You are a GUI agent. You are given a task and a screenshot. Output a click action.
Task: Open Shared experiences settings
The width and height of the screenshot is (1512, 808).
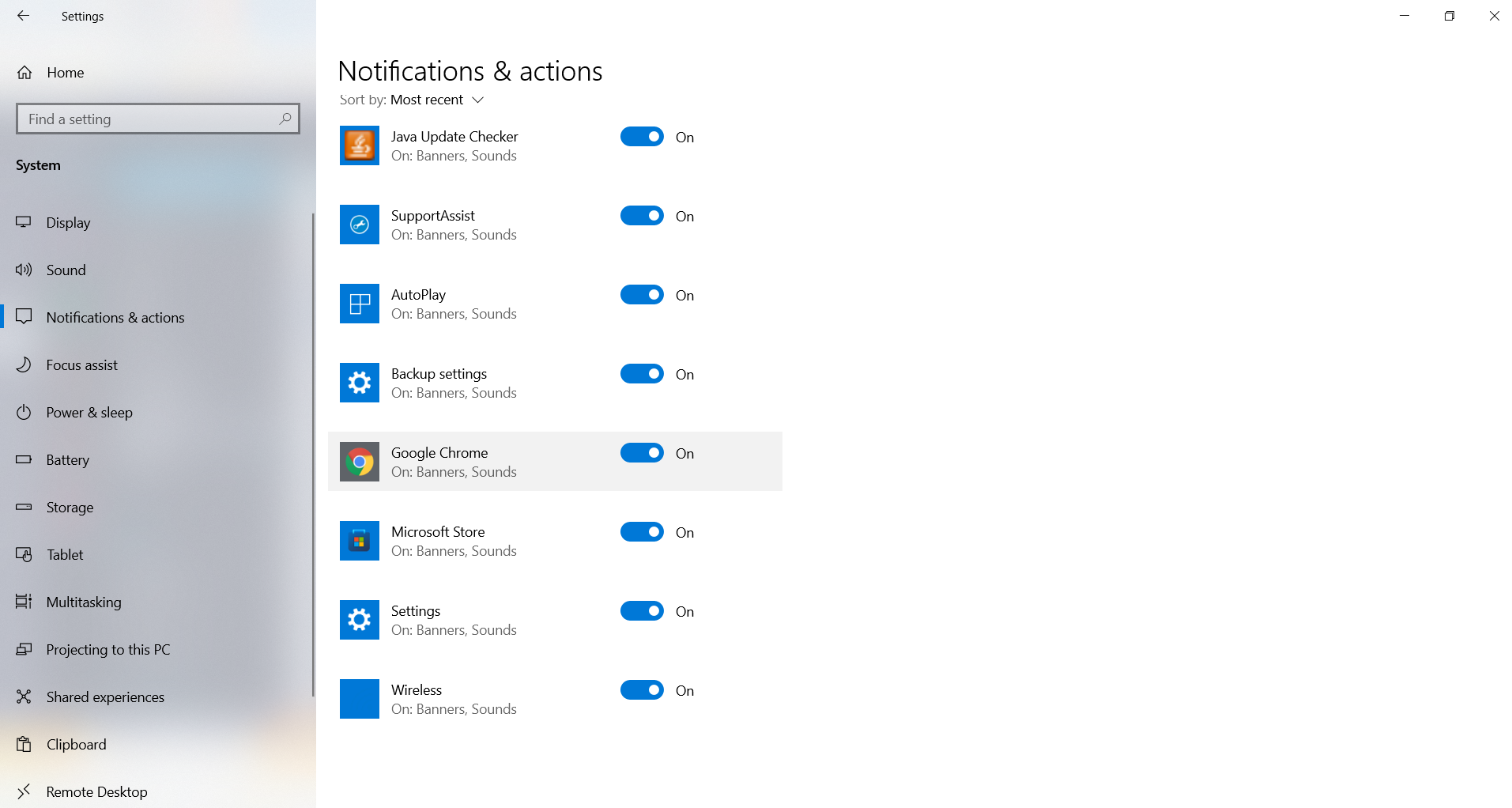coord(158,697)
